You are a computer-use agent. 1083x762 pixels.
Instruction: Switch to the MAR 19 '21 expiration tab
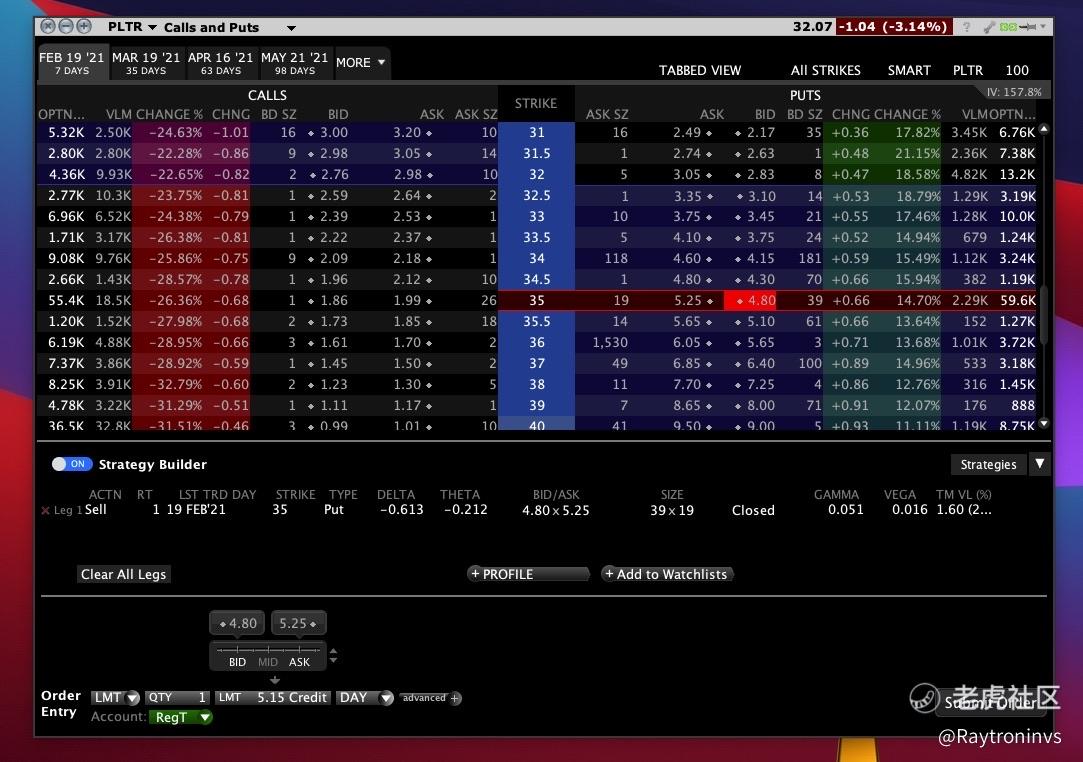pyautogui.click(x=146, y=63)
